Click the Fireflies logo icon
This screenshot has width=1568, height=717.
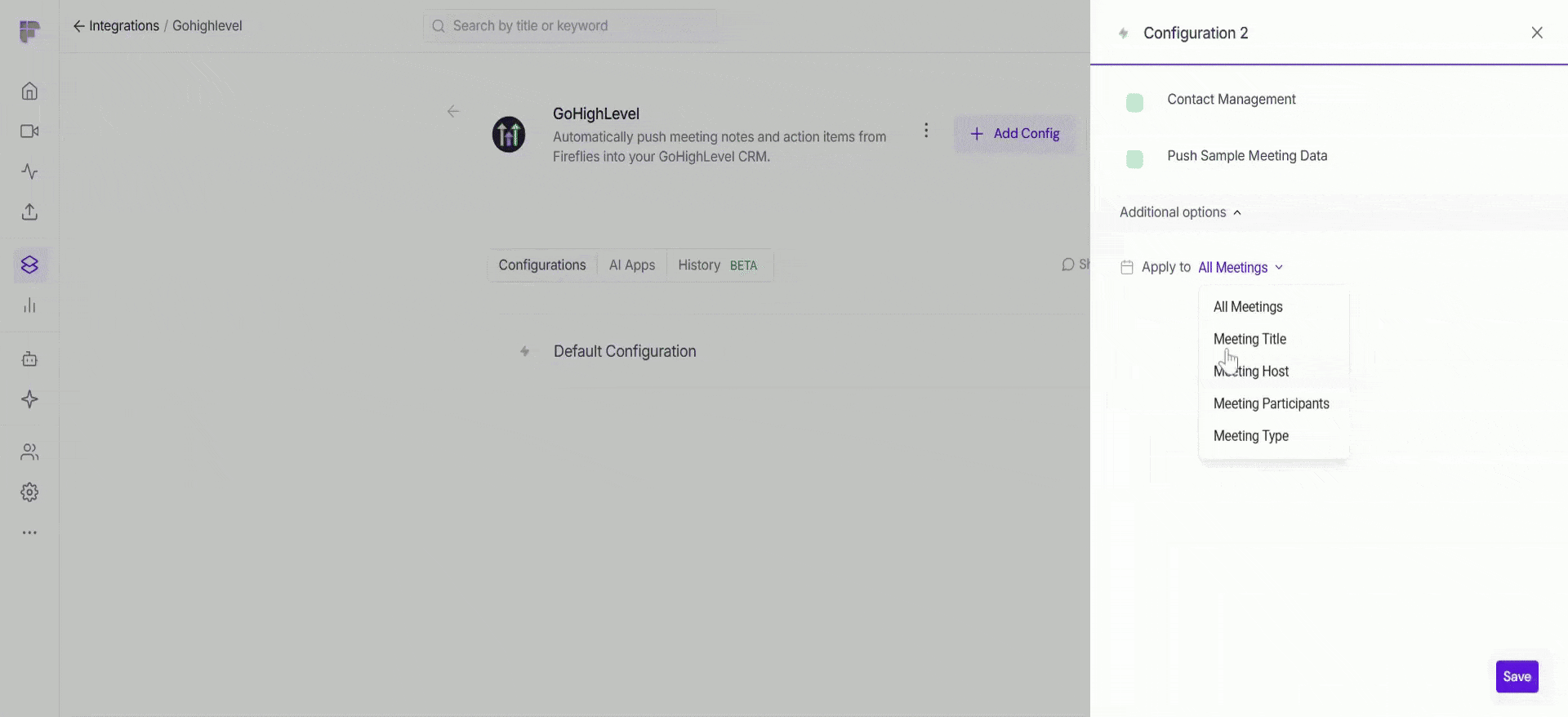click(x=29, y=31)
